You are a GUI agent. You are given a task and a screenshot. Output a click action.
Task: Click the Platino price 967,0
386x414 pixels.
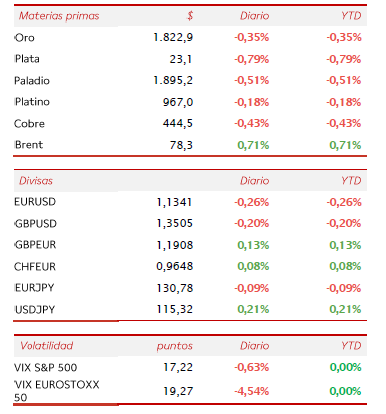coord(178,102)
